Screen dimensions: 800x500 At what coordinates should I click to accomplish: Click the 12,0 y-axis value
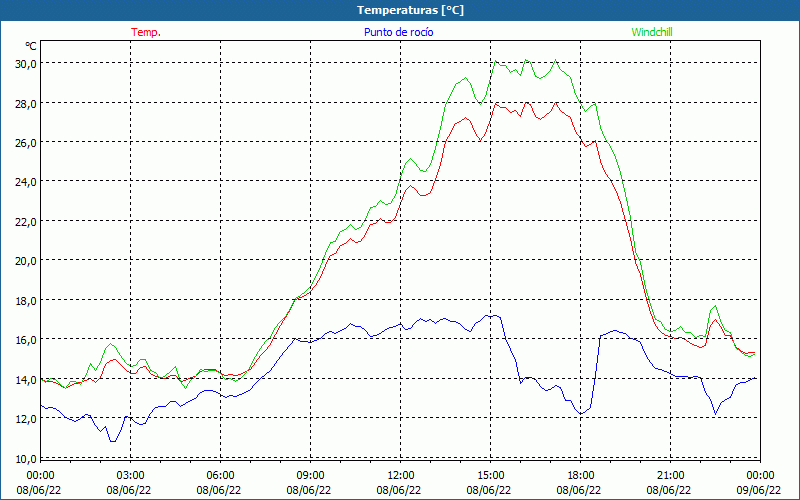[x=26, y=419]
